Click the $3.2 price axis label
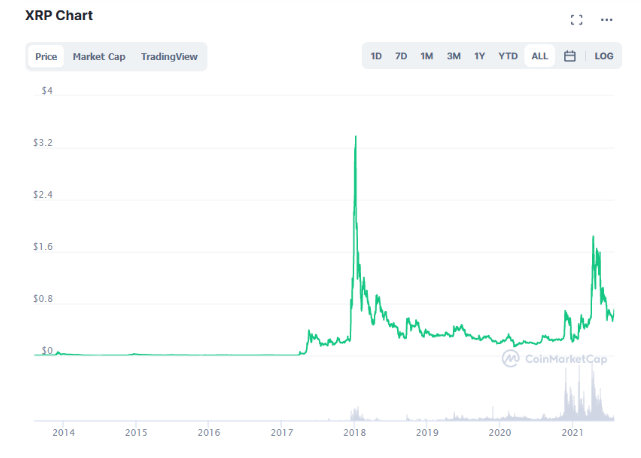Screen dimensions: 641x458 point(43,143)
